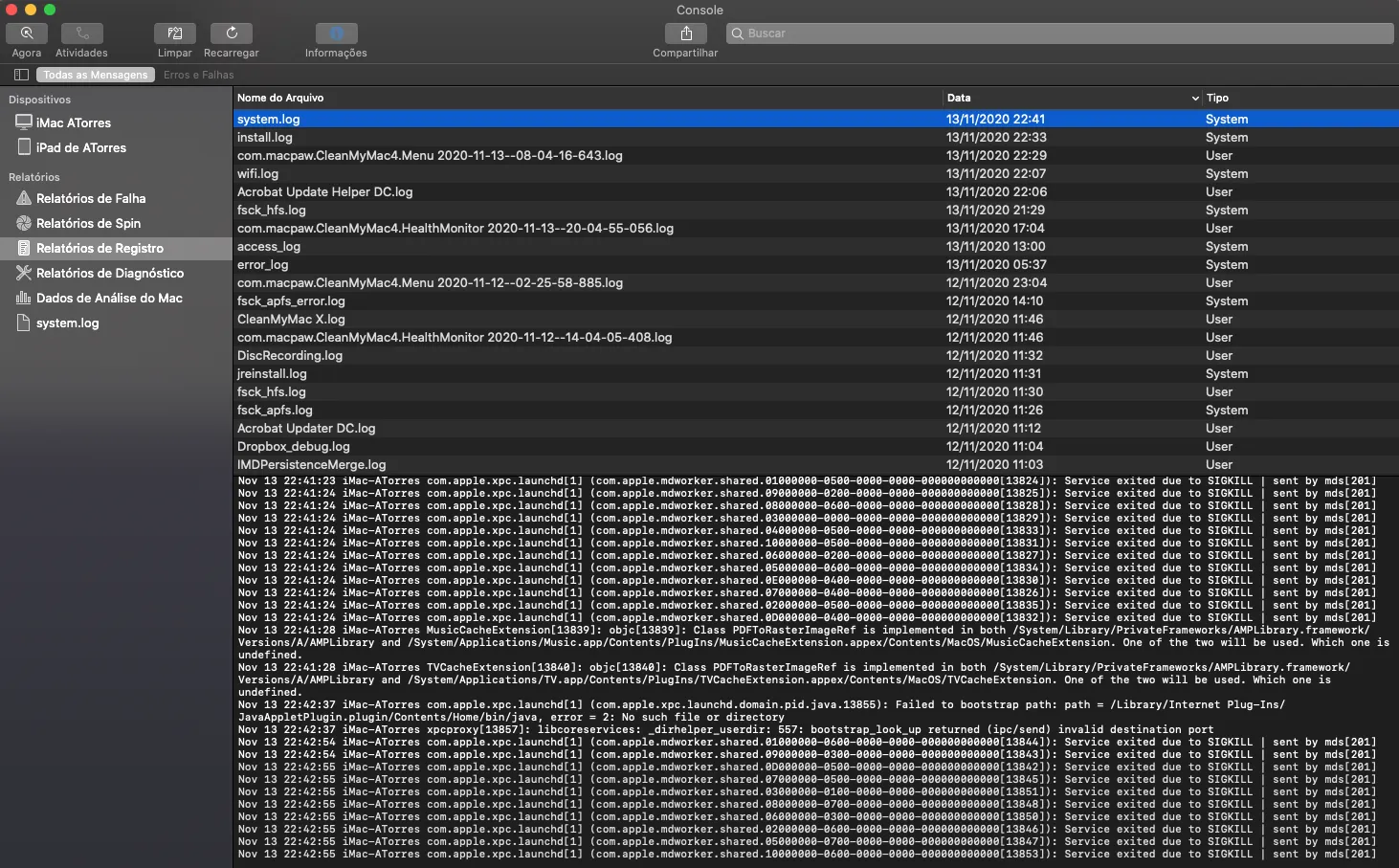Open the Informações info button

point(336,33)
